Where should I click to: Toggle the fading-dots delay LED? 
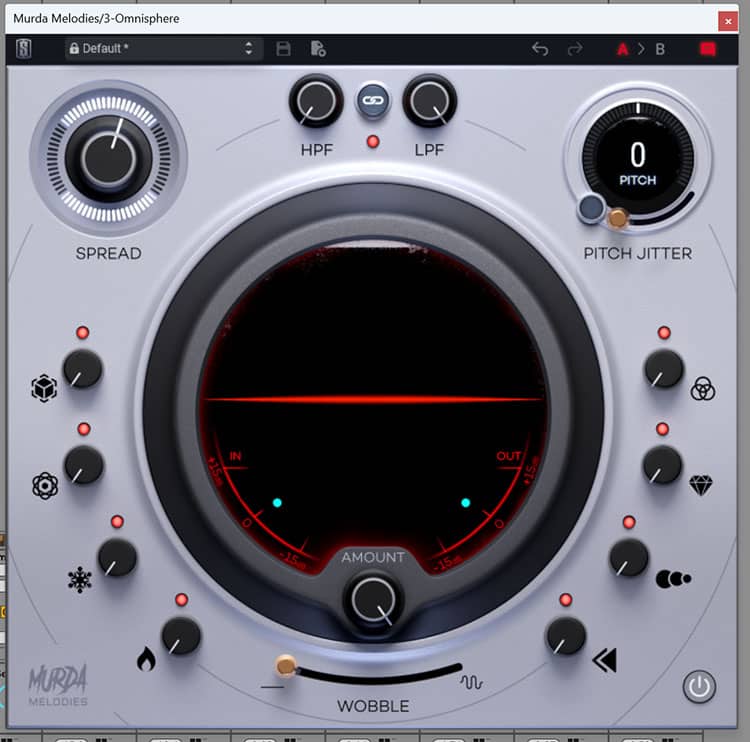[x=629, y=522]
